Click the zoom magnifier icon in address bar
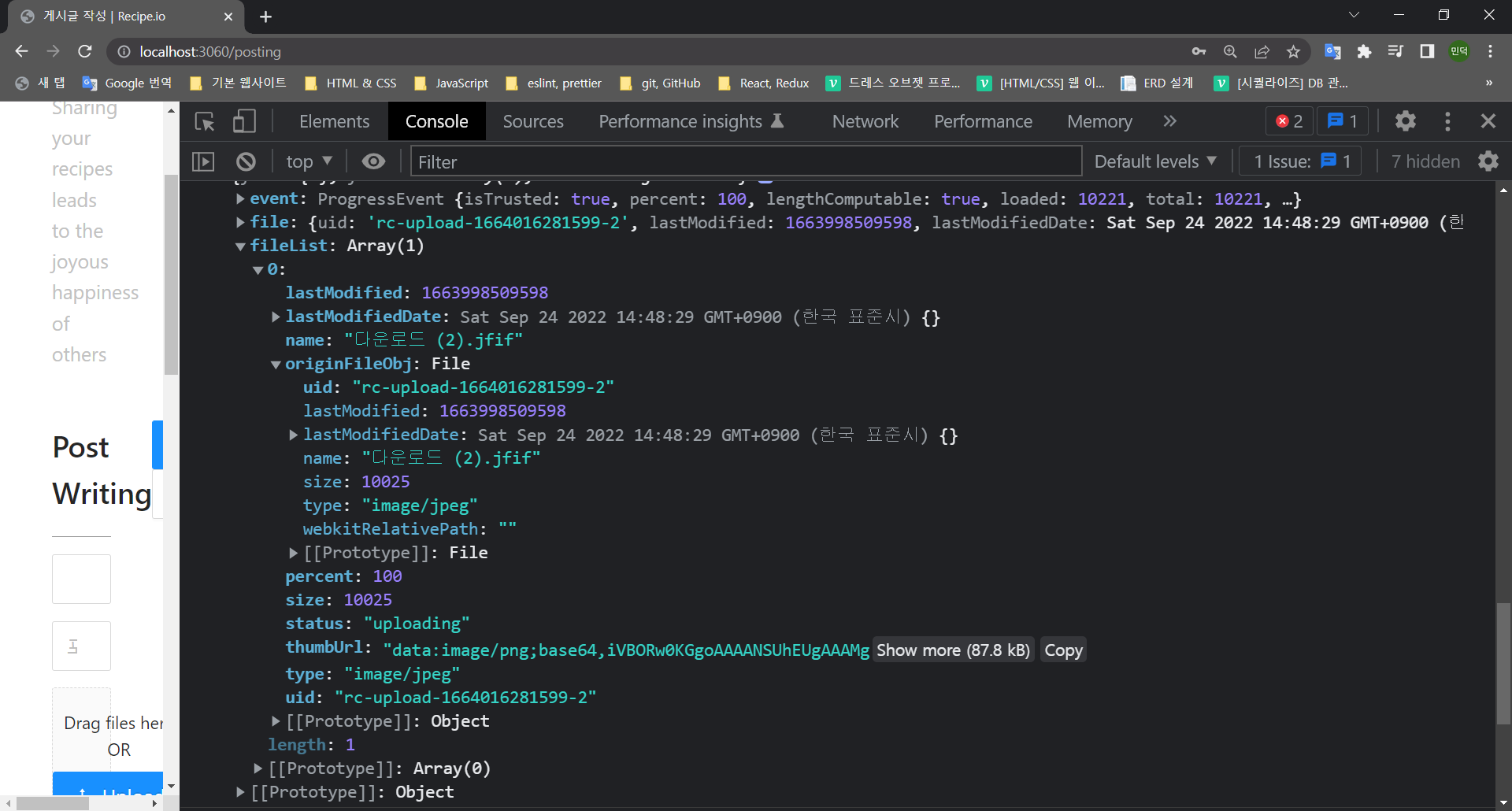This screenshot has width=1512, height=811. pyautogui.click(x=1230, y=51)
